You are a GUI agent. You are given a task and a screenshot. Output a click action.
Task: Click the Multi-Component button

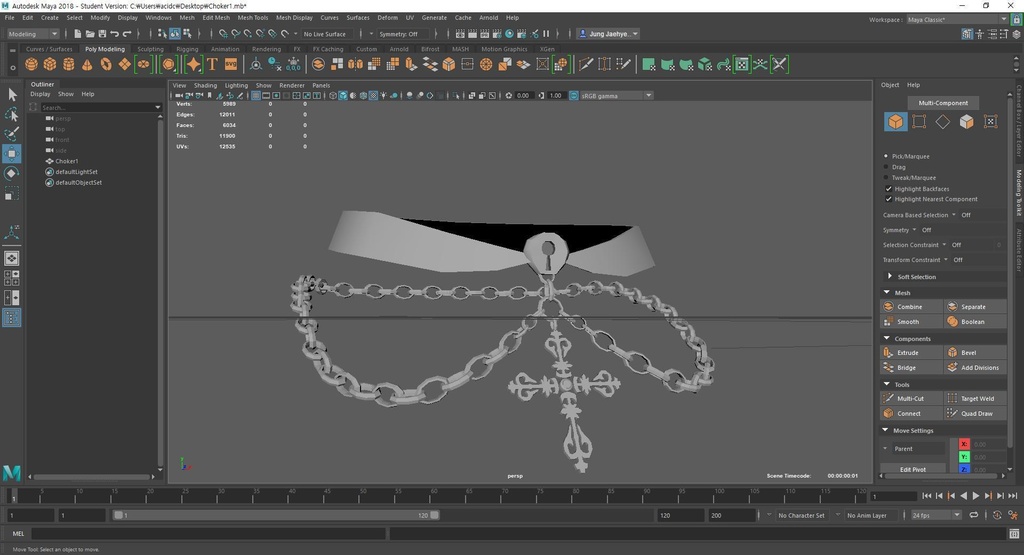pyautogui.click(x=942, y=103)
